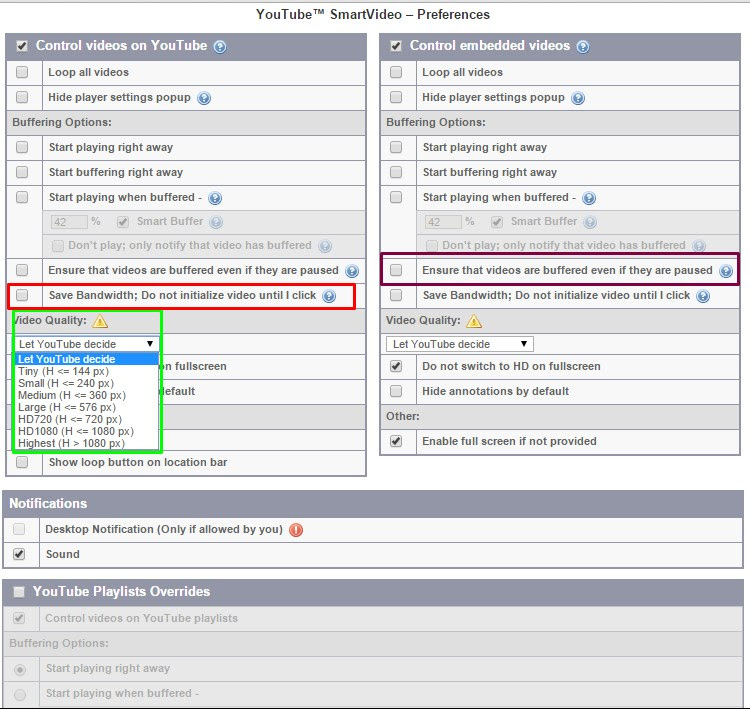The image size is (750, 709).
Task: Check embedded Start playing when buffered
Action: coord(396,197)
